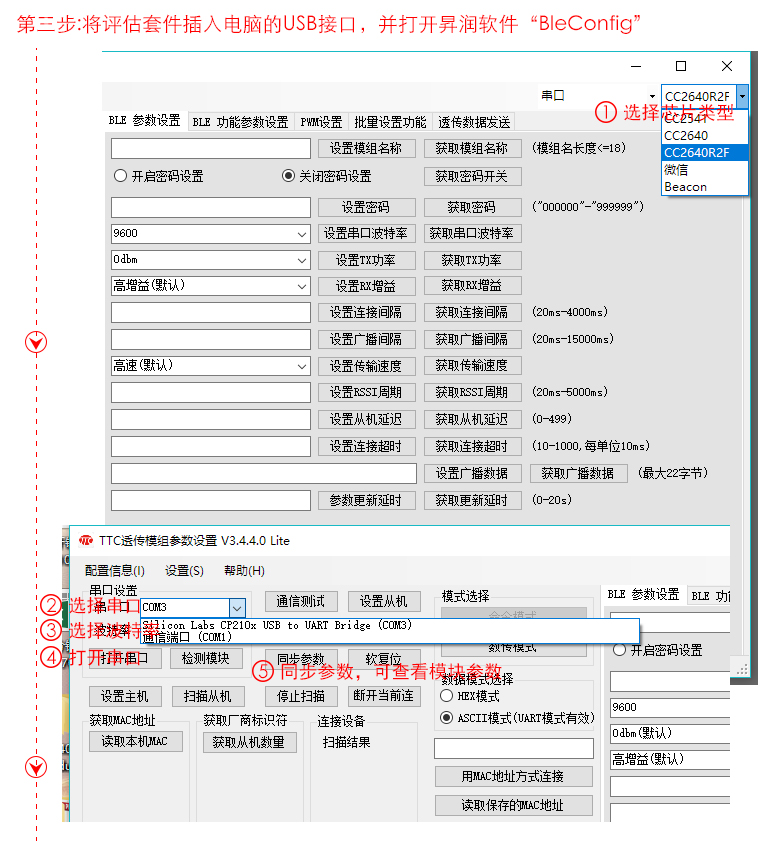The width and height of the screenshot is (780, 841).
Task: Click 读取本机MAC button
Action: (136, 742)
